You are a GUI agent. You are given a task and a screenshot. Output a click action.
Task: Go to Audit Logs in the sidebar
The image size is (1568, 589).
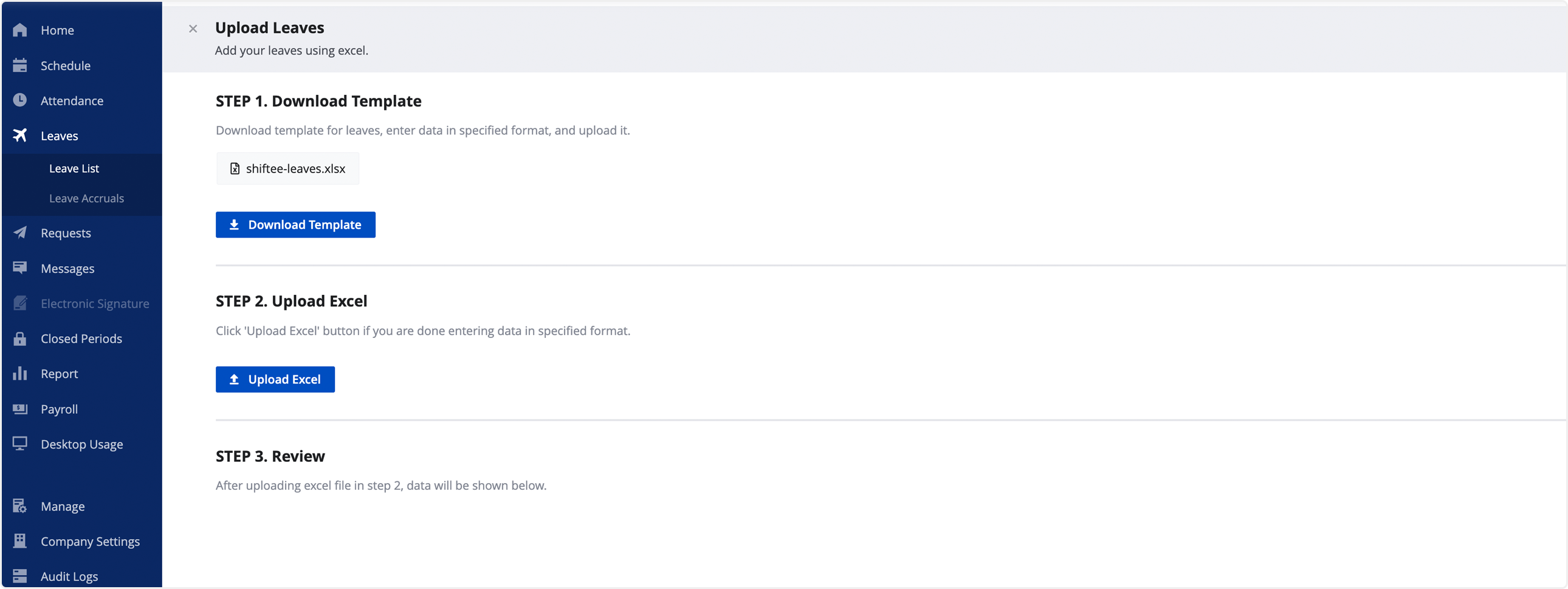69,576
